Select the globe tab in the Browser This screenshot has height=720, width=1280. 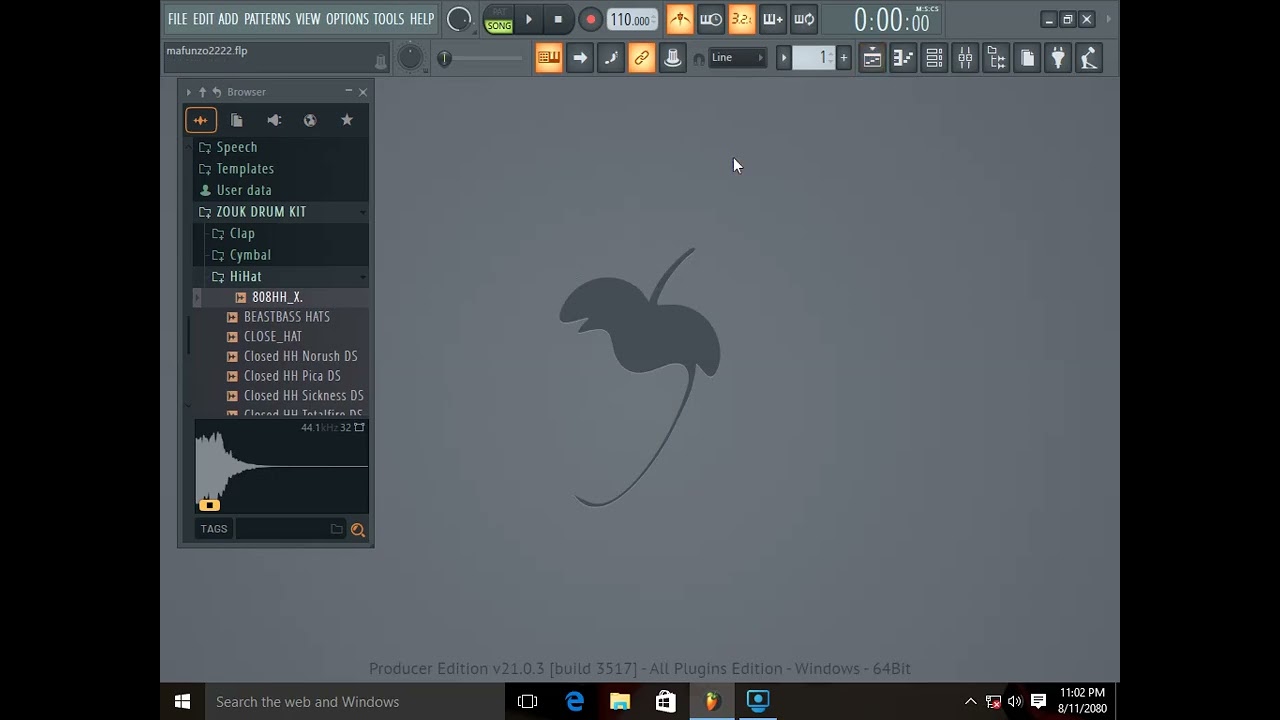point(310,120)
